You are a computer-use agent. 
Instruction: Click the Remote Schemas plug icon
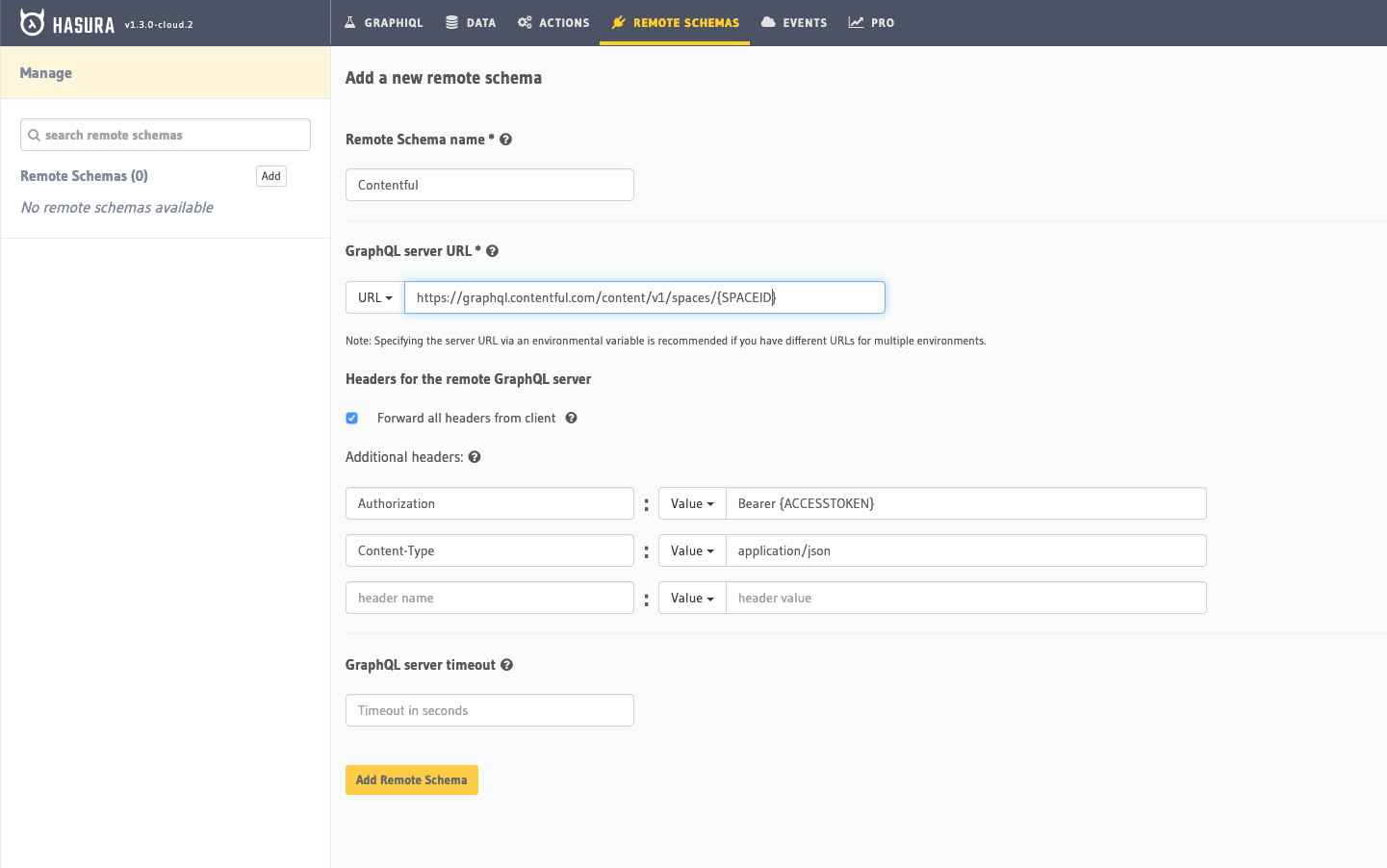pyautogui.click(x=618, y=22)
